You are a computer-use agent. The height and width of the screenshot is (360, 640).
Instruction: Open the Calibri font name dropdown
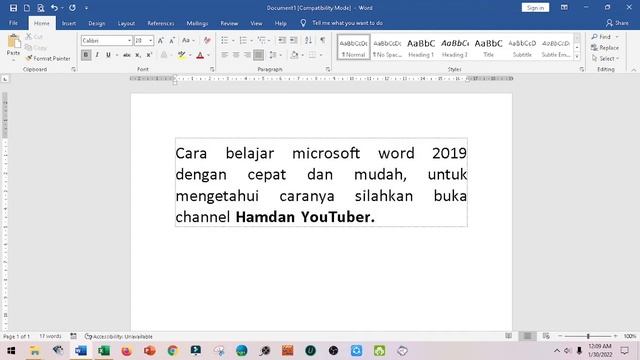[129, 40]
